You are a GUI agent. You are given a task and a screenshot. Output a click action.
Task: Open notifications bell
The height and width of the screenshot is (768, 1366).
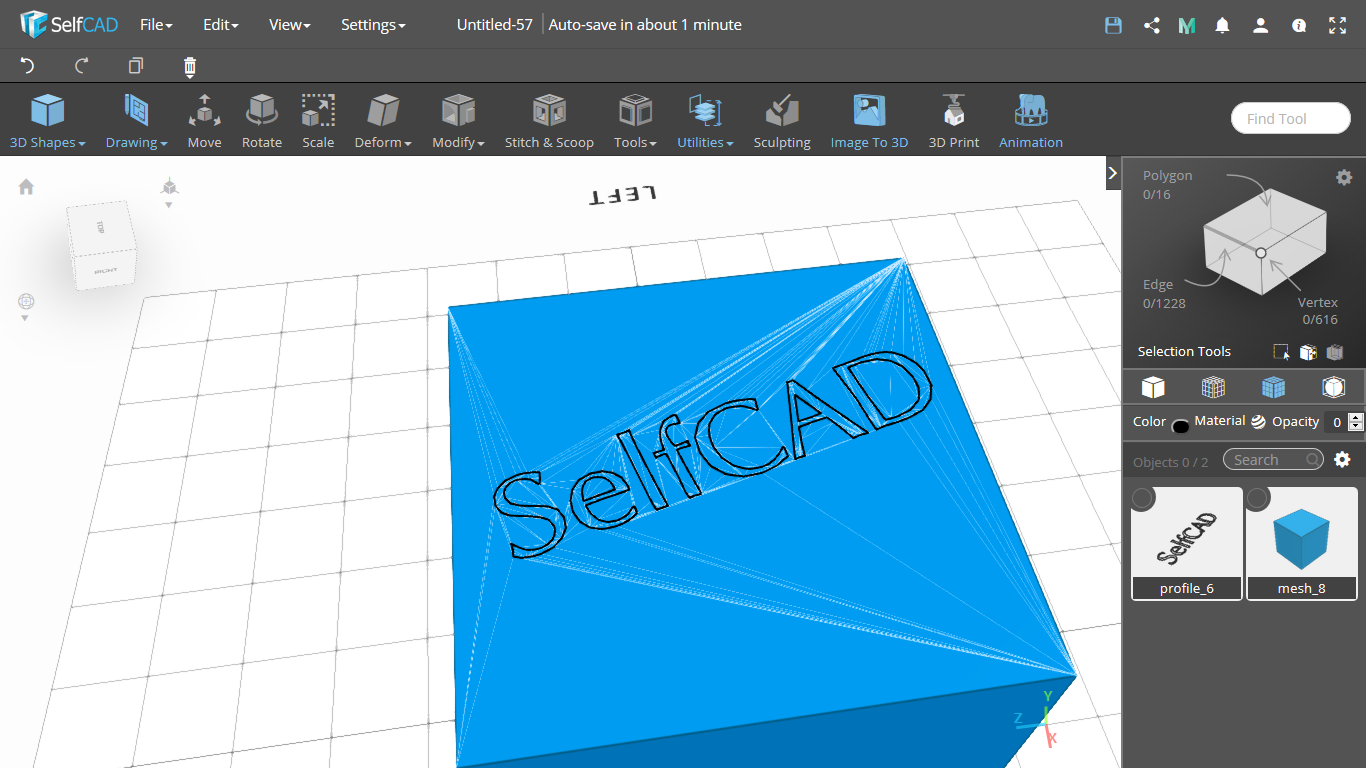1222,25
